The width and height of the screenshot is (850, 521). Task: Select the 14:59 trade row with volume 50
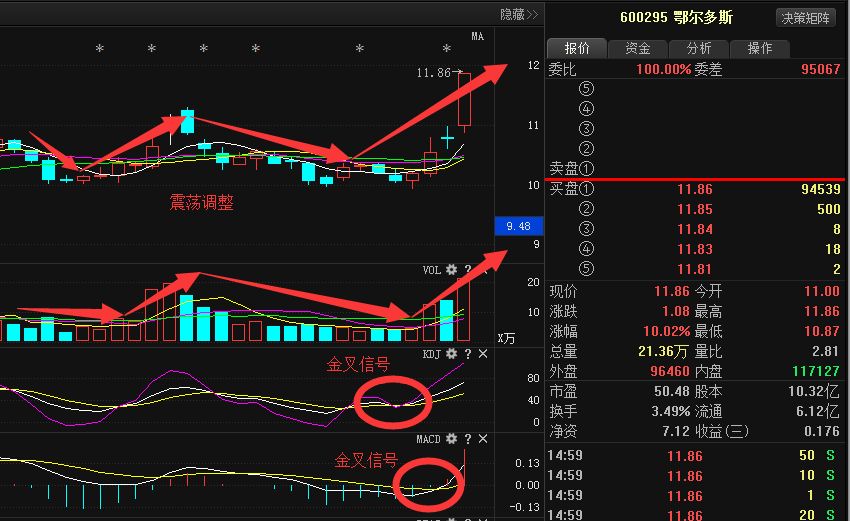696,456
